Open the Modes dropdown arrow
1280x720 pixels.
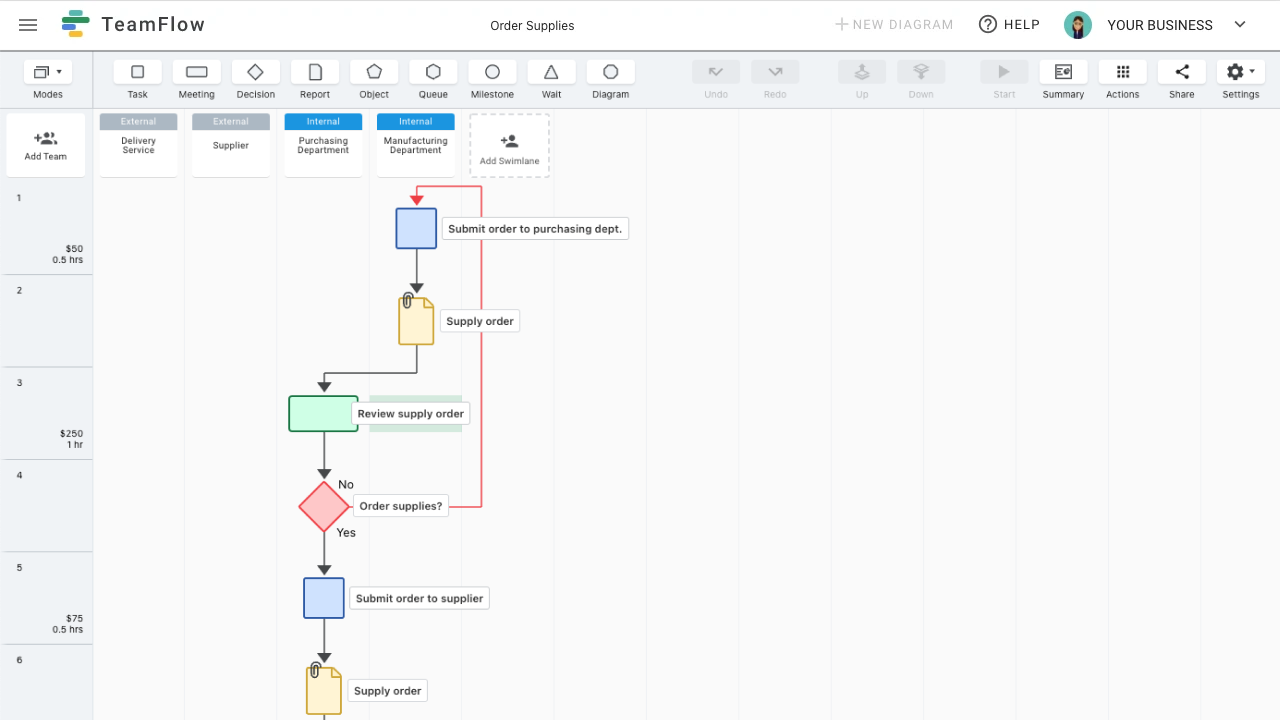pyautogui.click(x=60, y=72)
